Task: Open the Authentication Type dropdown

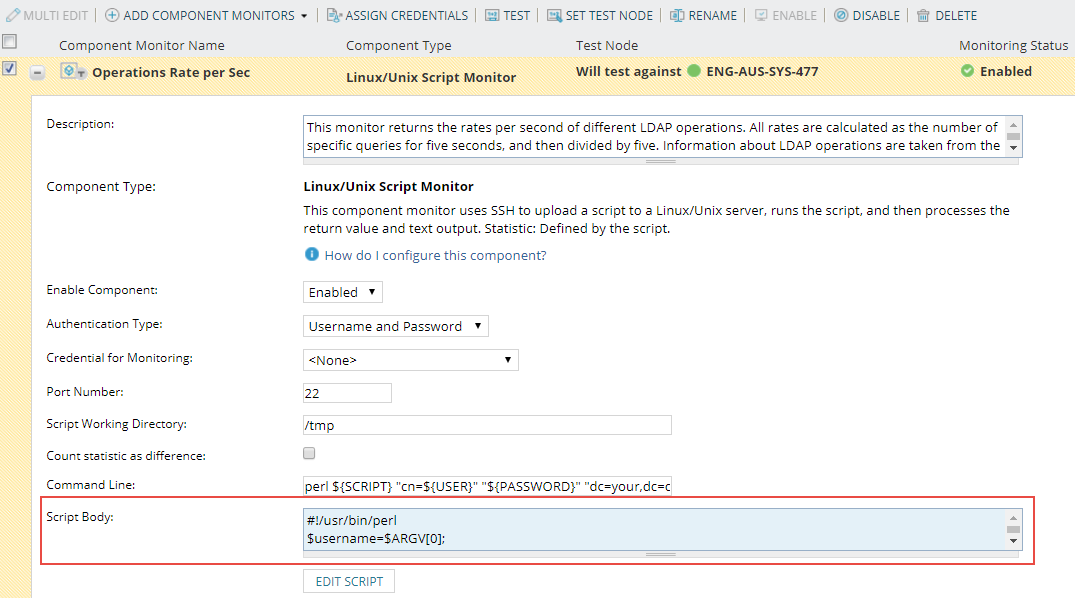Action: click(396, 326)
